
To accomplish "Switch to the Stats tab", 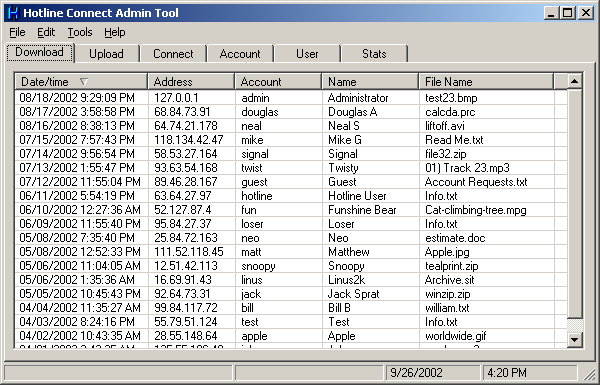I will (374, 54).
